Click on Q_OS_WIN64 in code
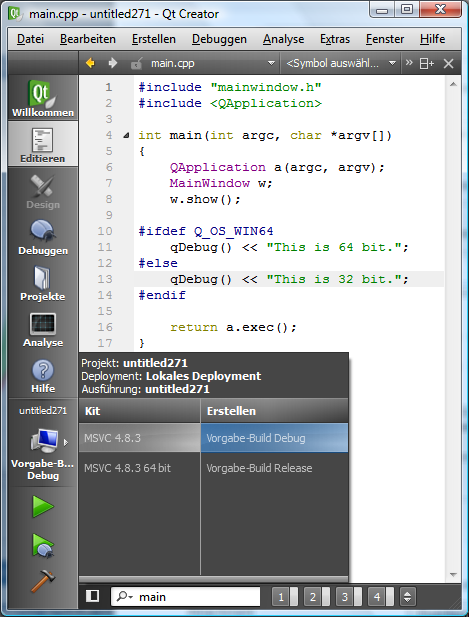 click(x=233, y=231)
